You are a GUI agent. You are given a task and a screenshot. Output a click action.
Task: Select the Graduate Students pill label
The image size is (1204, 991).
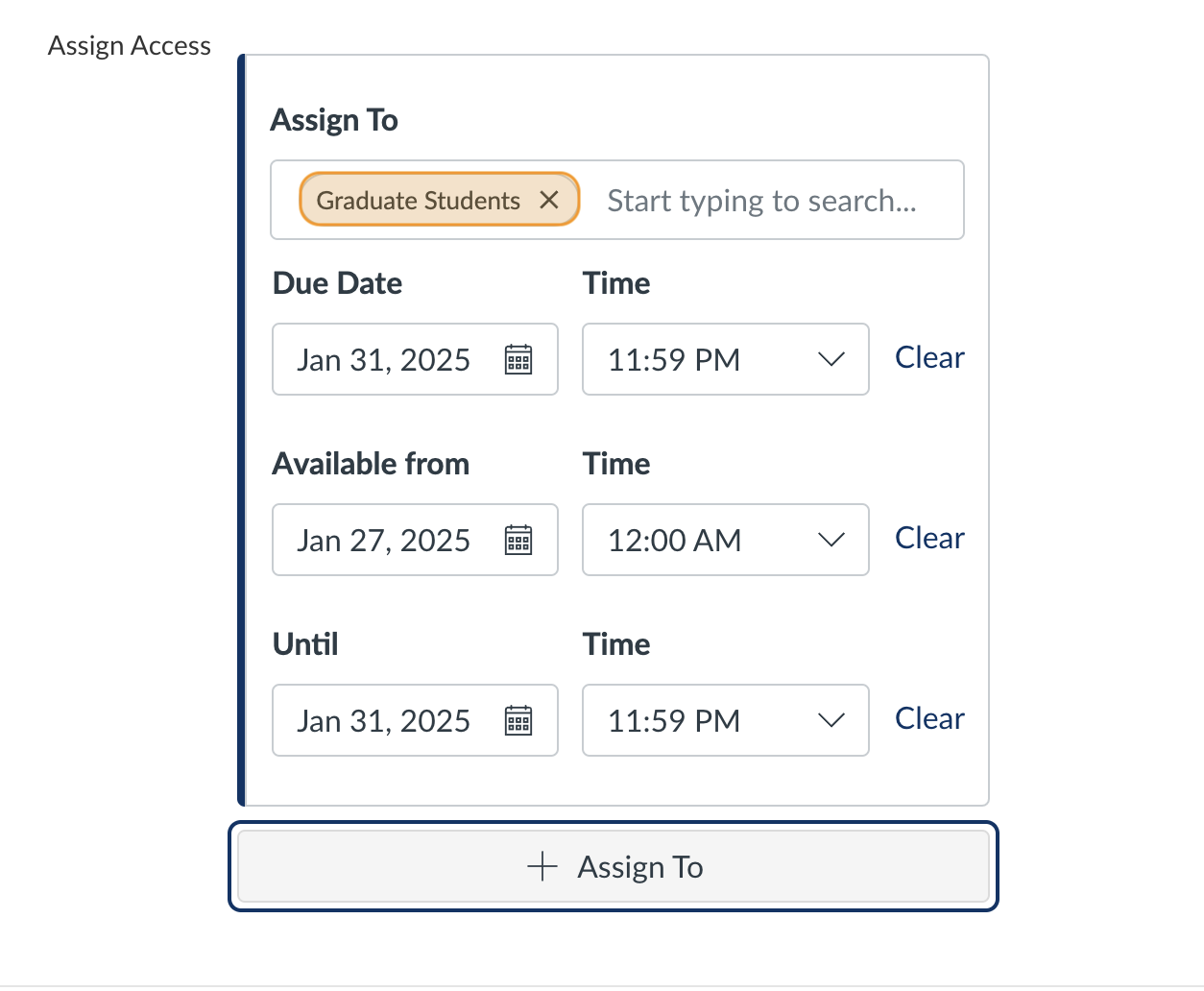tap(417, 200)
